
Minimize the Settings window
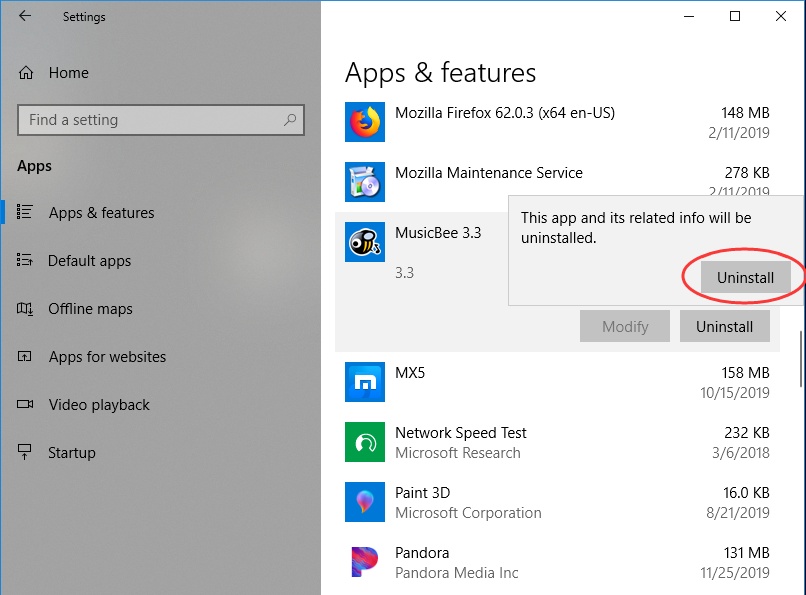coord(689,16)
